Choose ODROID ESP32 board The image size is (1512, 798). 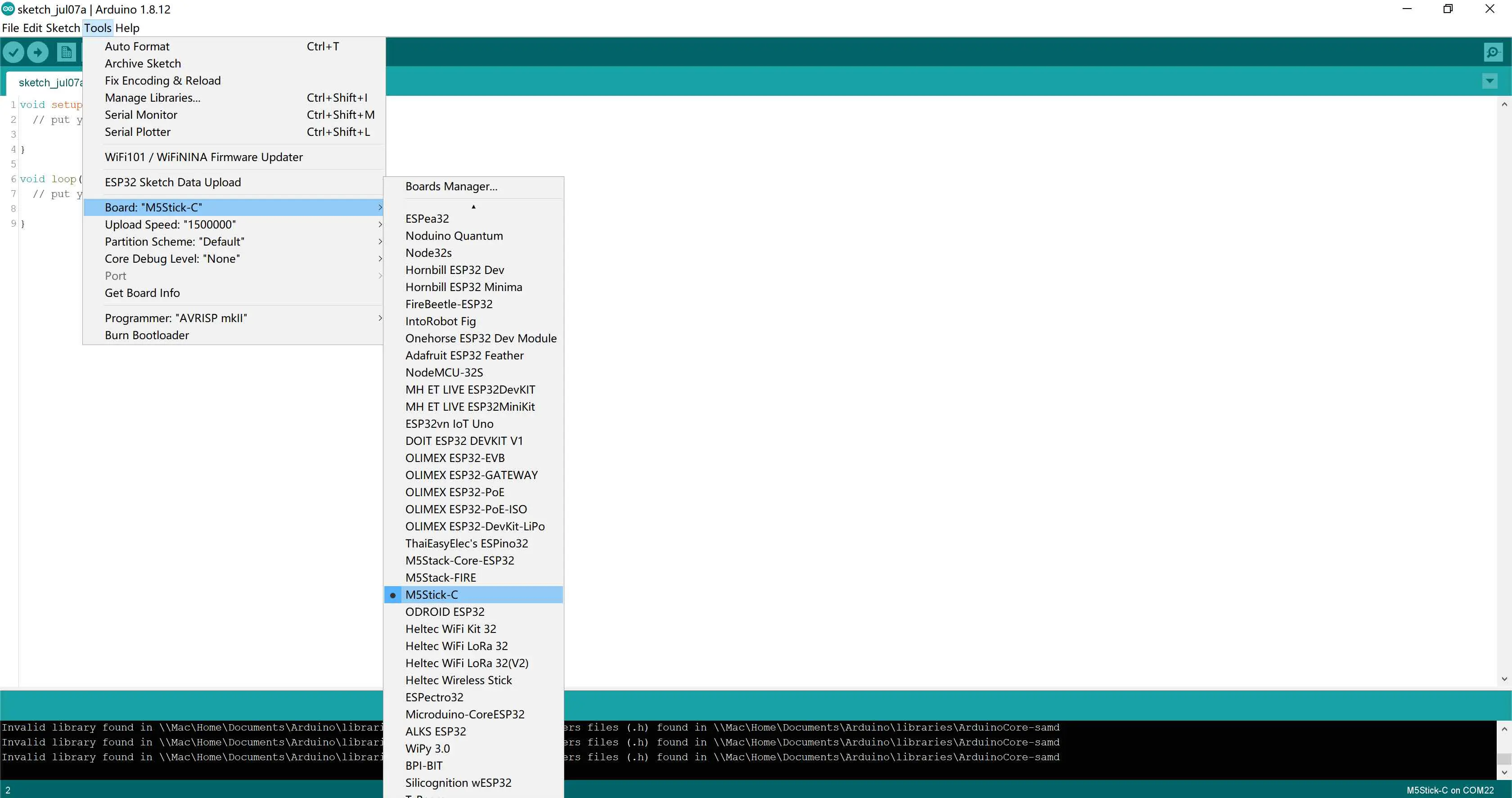click(473, 611)
